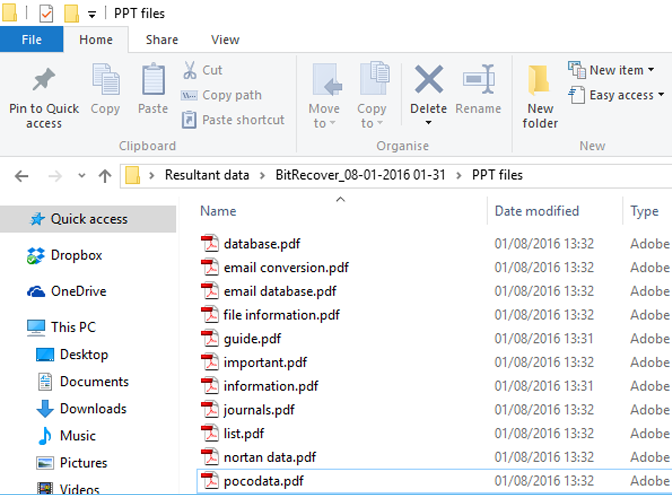Expand breadcrumb chevron before Resultant data

151,175
